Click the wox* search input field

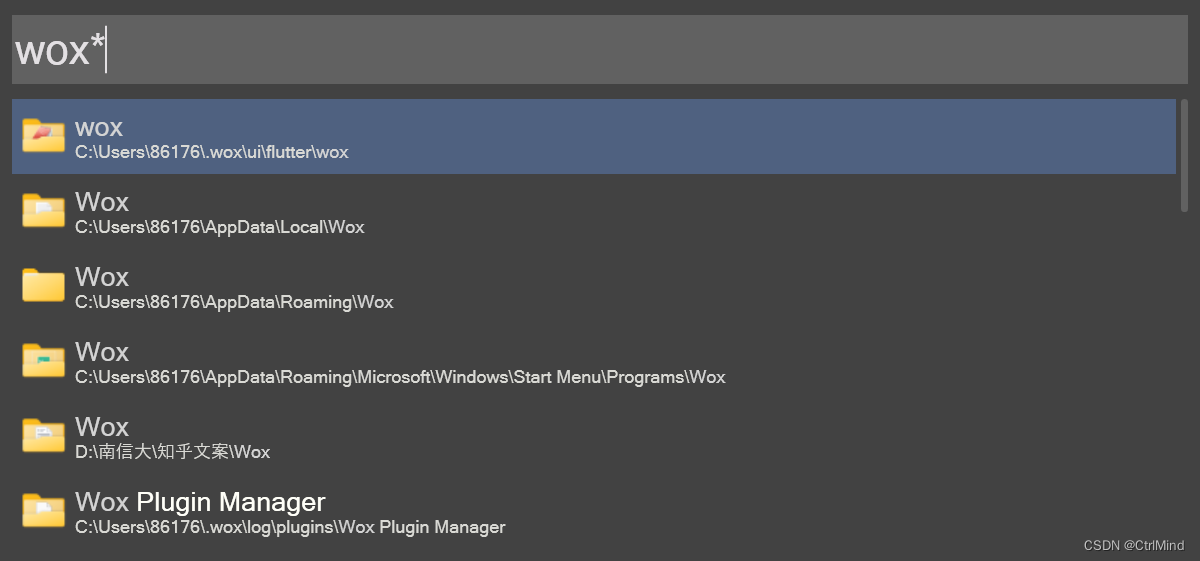point(600,49)
